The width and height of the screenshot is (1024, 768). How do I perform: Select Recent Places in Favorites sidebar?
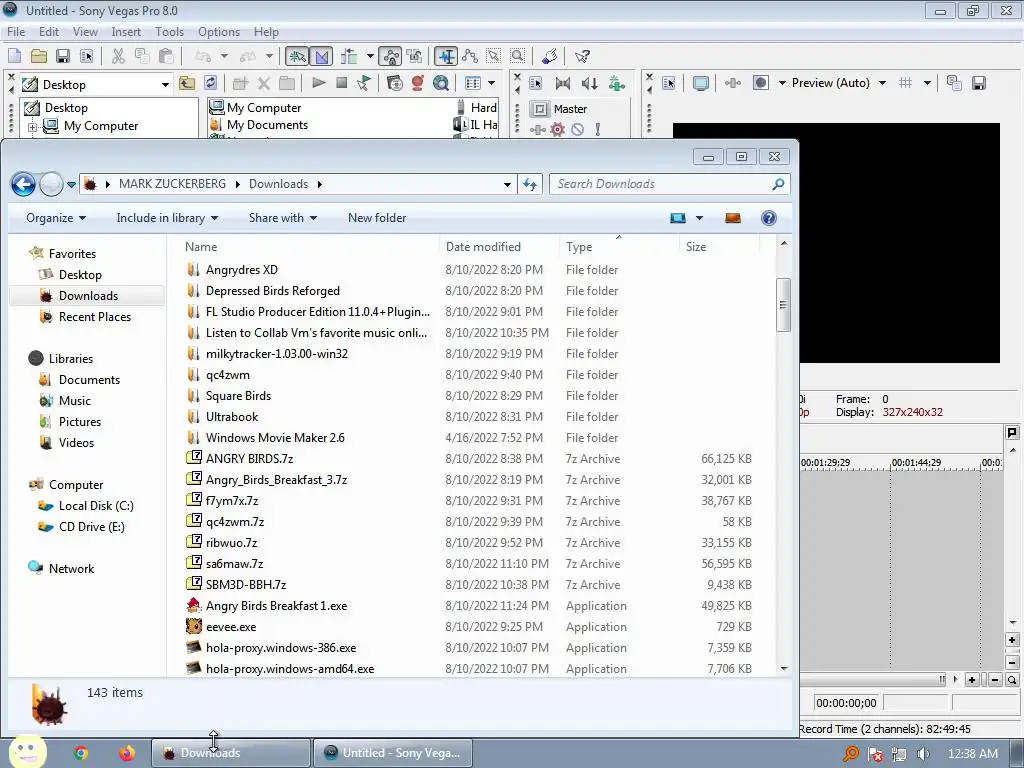click(95, 317)
